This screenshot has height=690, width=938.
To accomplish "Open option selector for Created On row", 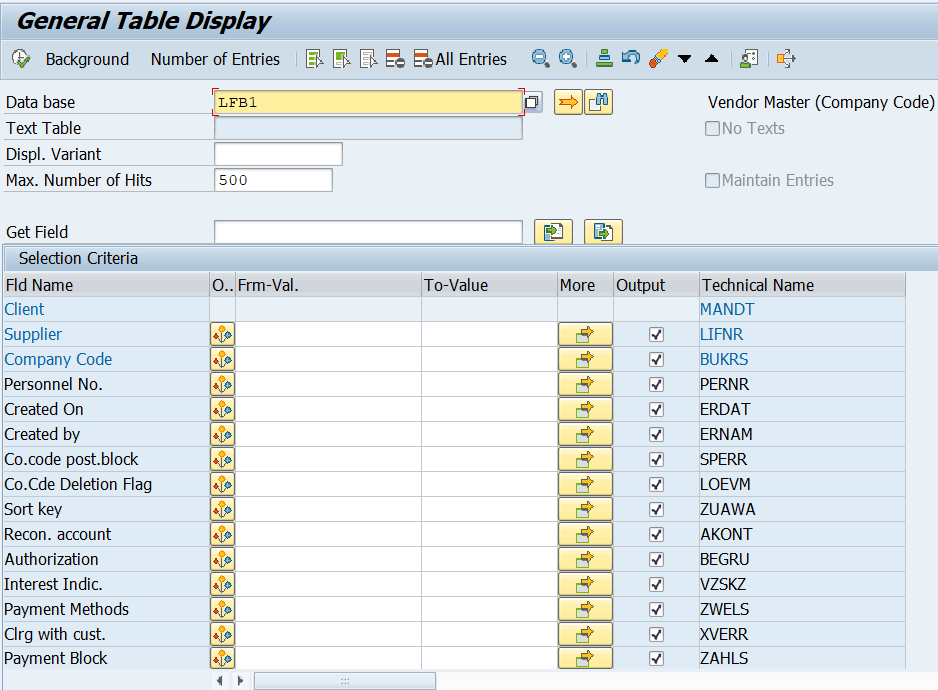I will tap(223, 410).
